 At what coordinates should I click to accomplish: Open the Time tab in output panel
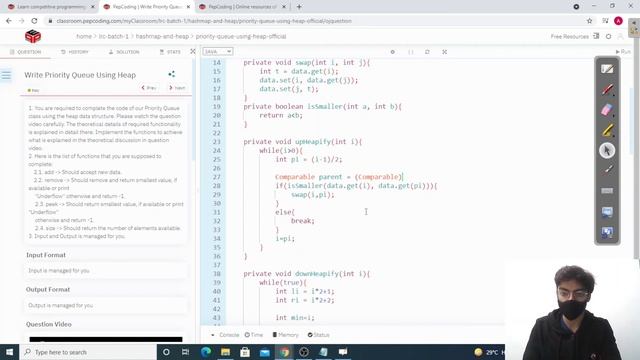pos(254,335)
